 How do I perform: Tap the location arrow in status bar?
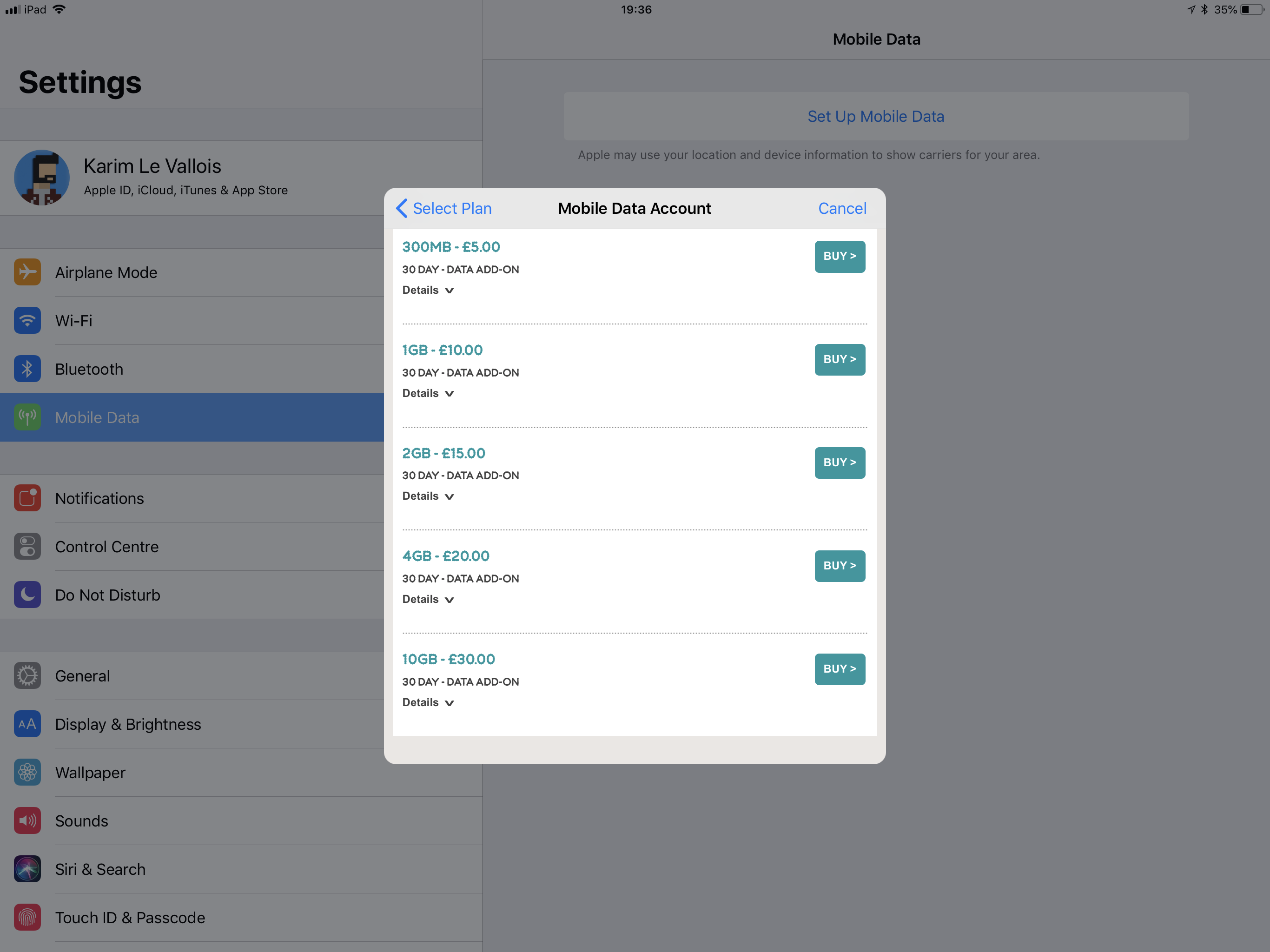click(x=1191, y=10)
